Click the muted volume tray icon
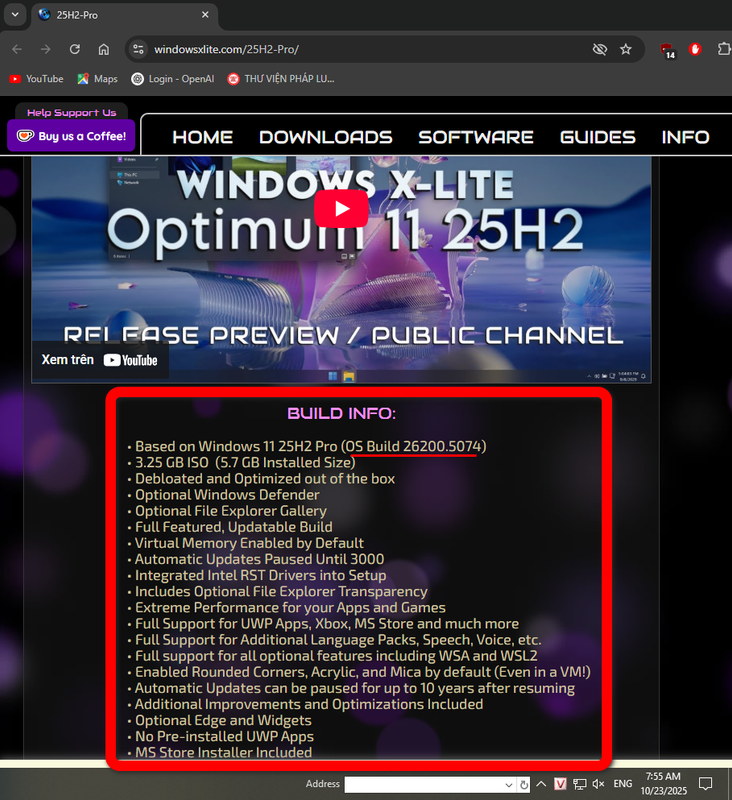Viewport: 732px width, 800px height. (x=598, y=784)
